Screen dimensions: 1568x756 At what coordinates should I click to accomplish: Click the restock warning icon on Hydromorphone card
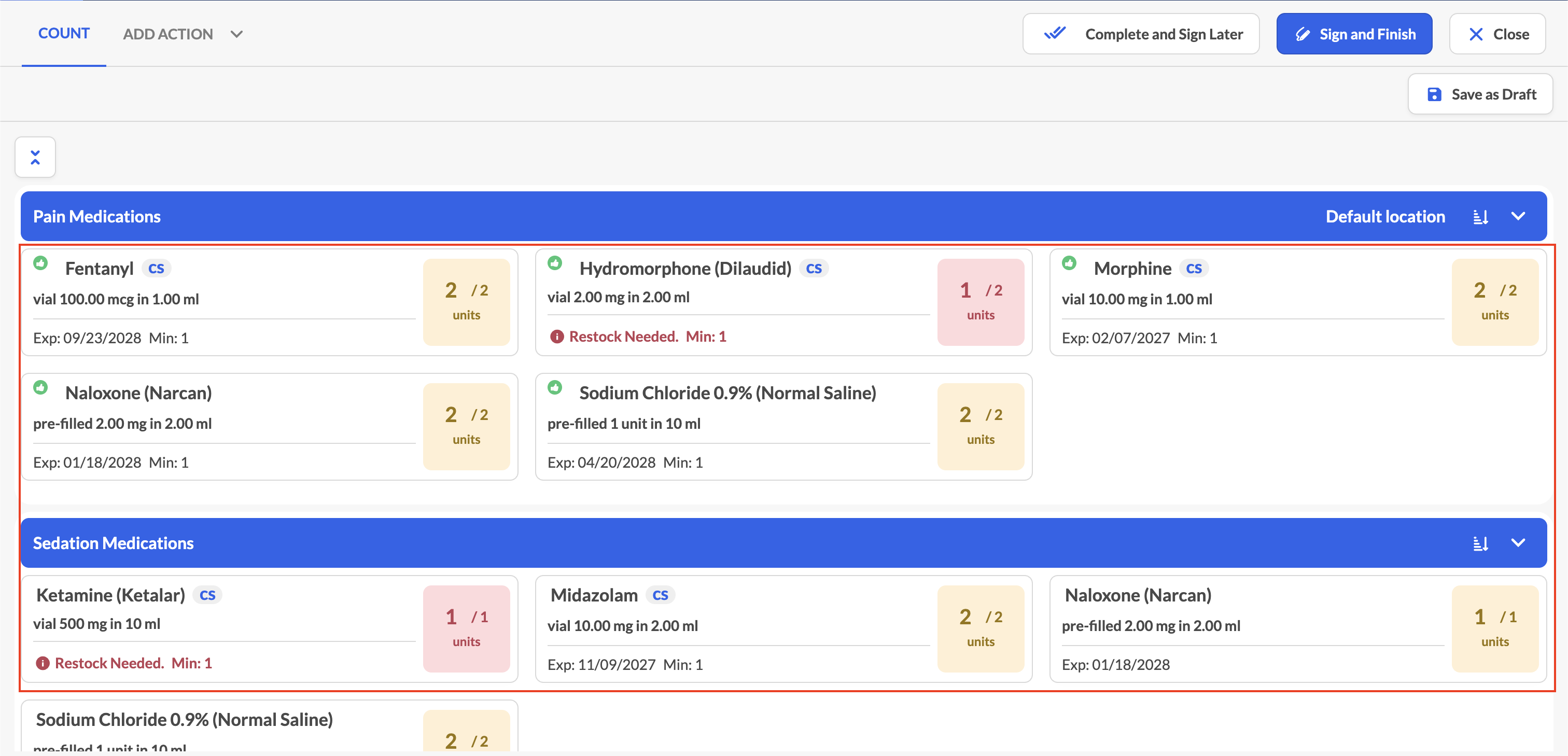(x=556, y=337)
